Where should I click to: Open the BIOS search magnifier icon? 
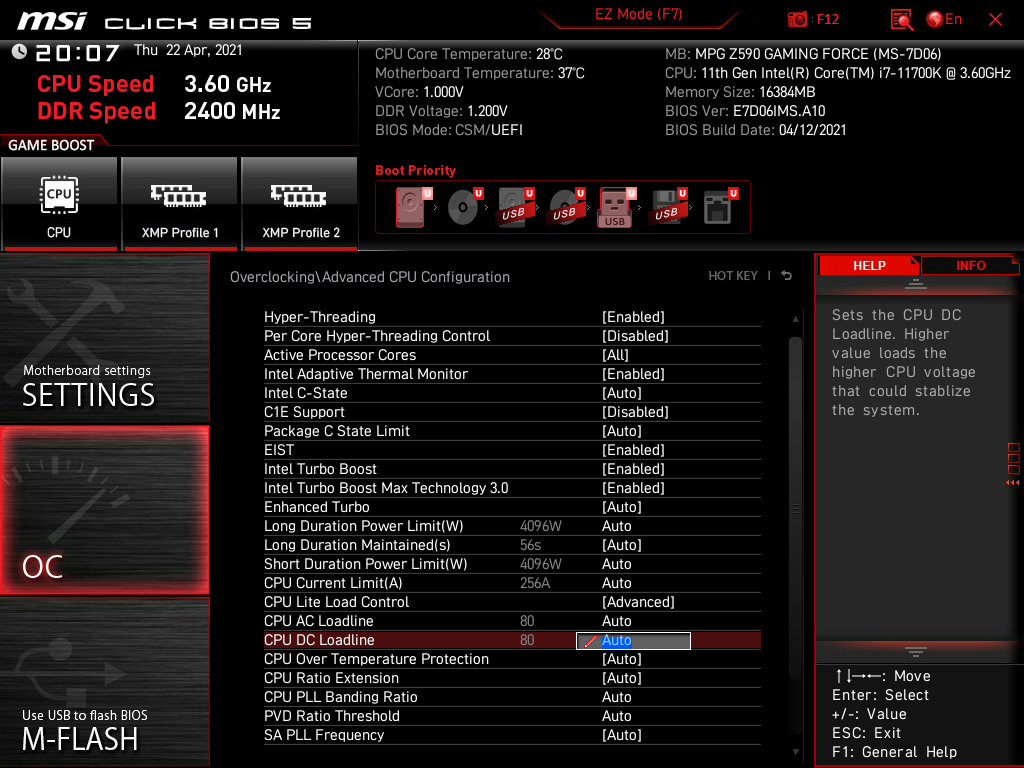point(901,20)
